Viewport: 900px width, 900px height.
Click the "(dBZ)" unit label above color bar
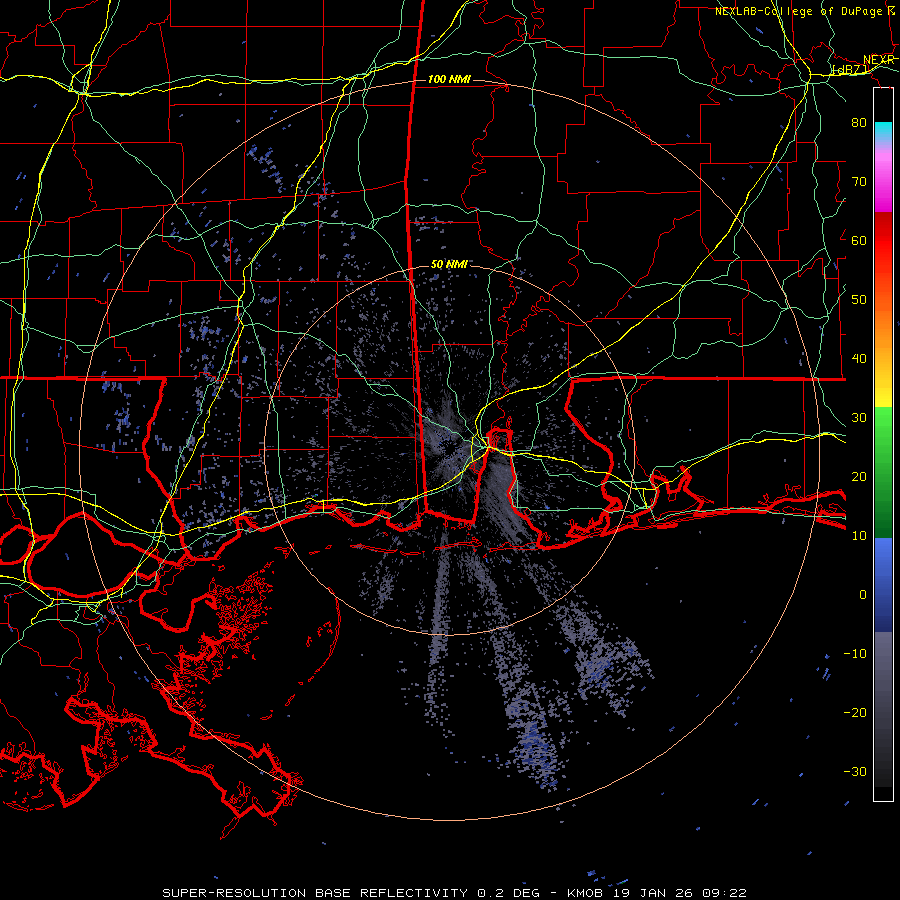pyautogui.click(x=851, y=70)
